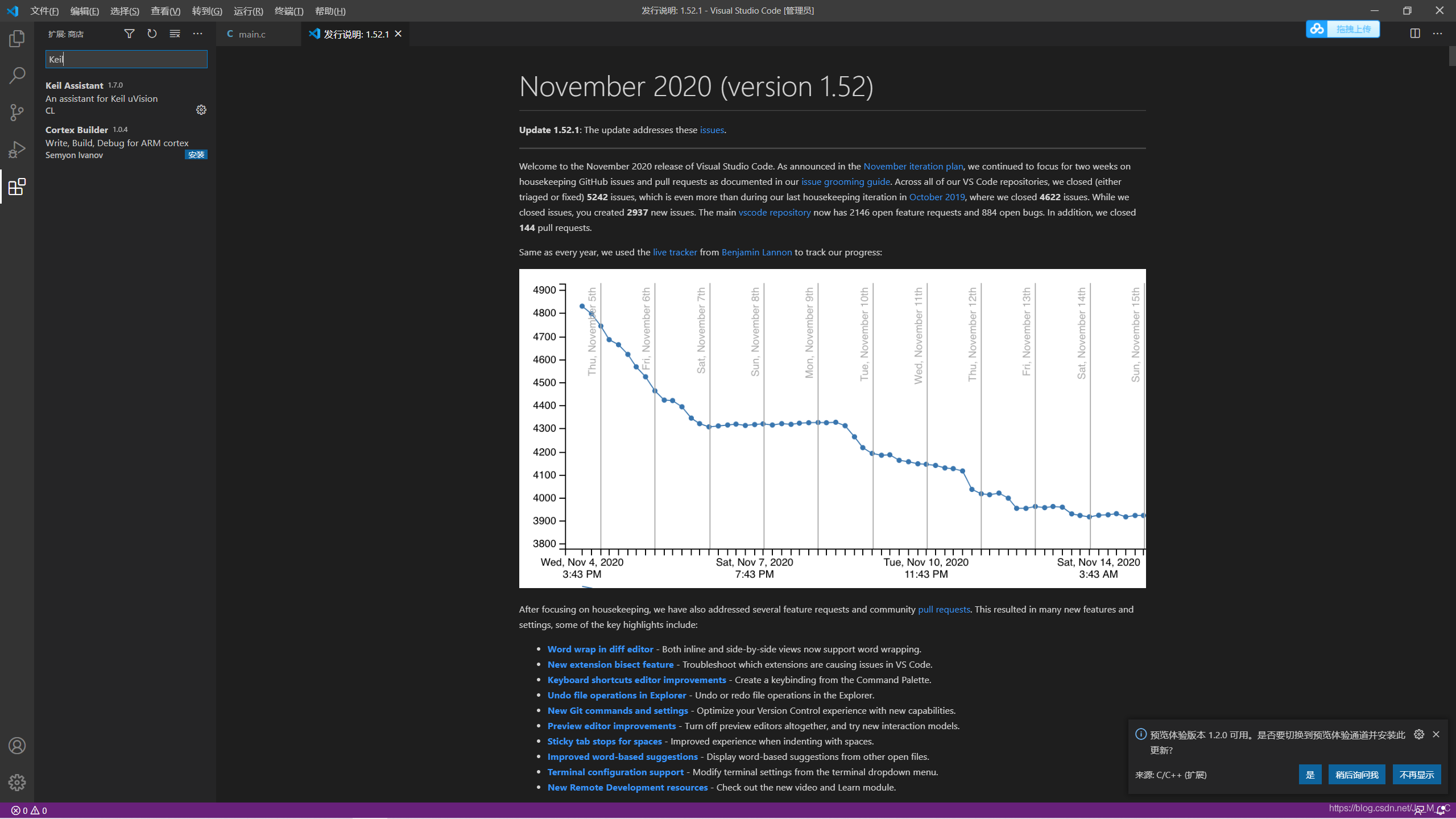
Task: Open Keil Assistant manage gear
Action: (201, 110)
